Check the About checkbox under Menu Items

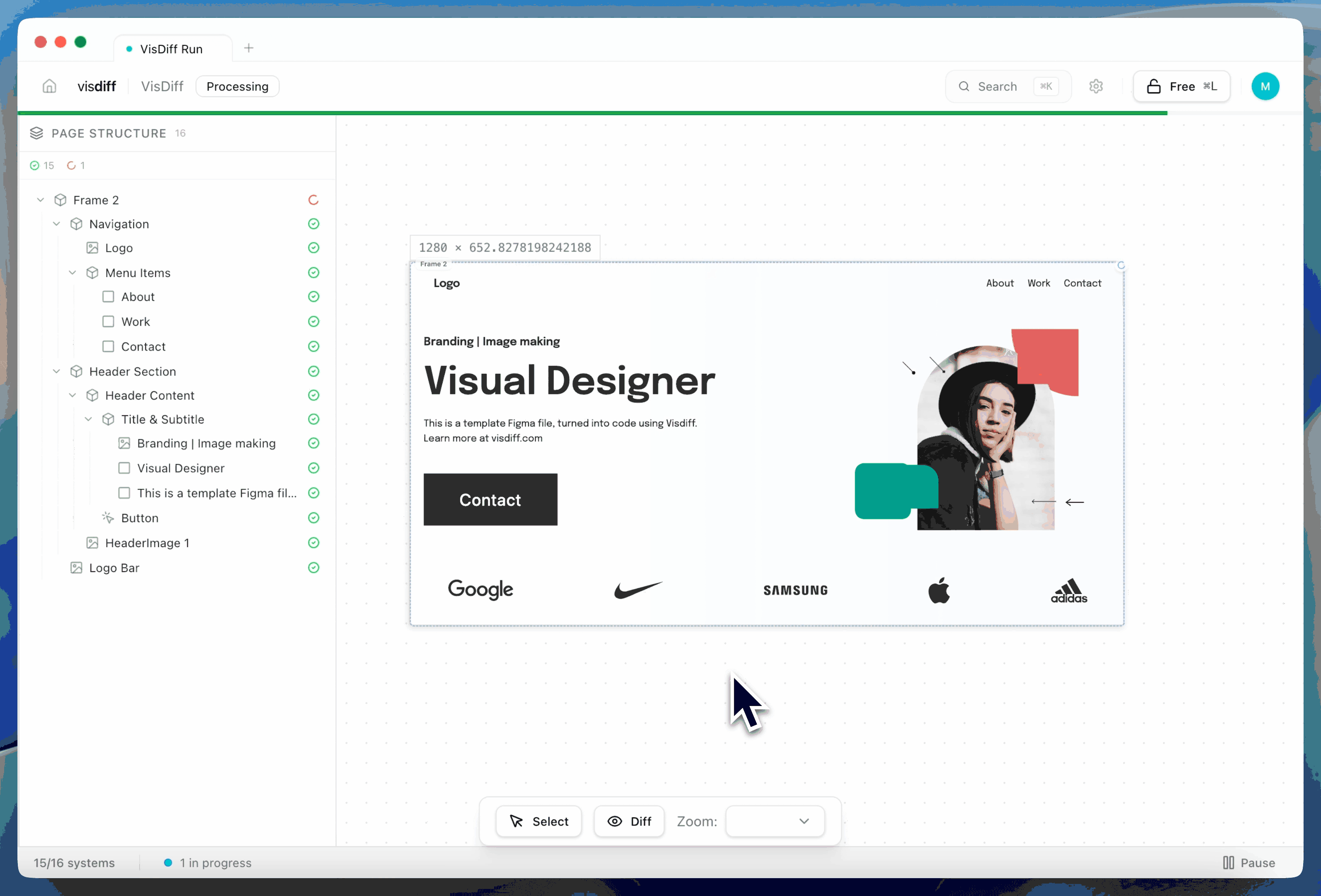tap(108, 297)
